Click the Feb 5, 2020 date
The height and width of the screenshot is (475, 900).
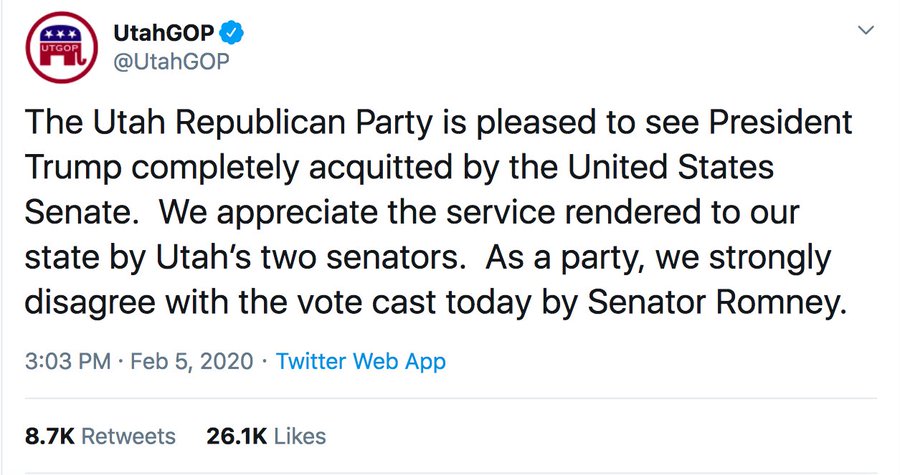192,361
